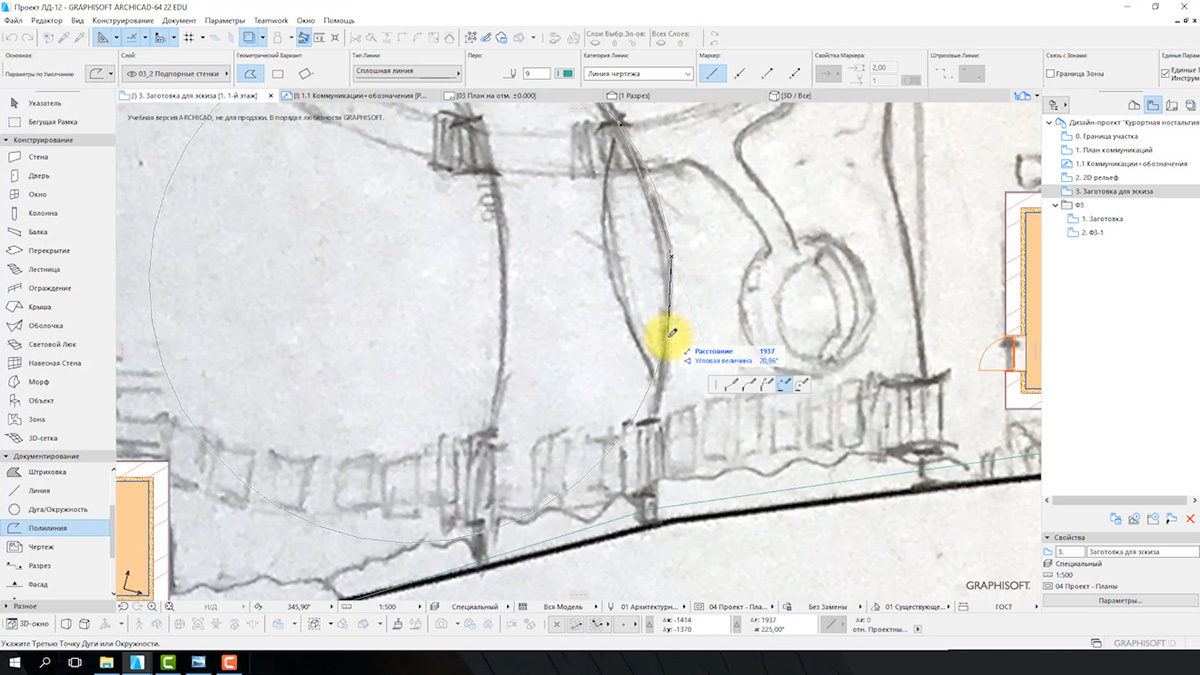The height and width of the screenshot is (675, 1200).
Task: Choose the first marker line style
Action: (x=712, y=74)
